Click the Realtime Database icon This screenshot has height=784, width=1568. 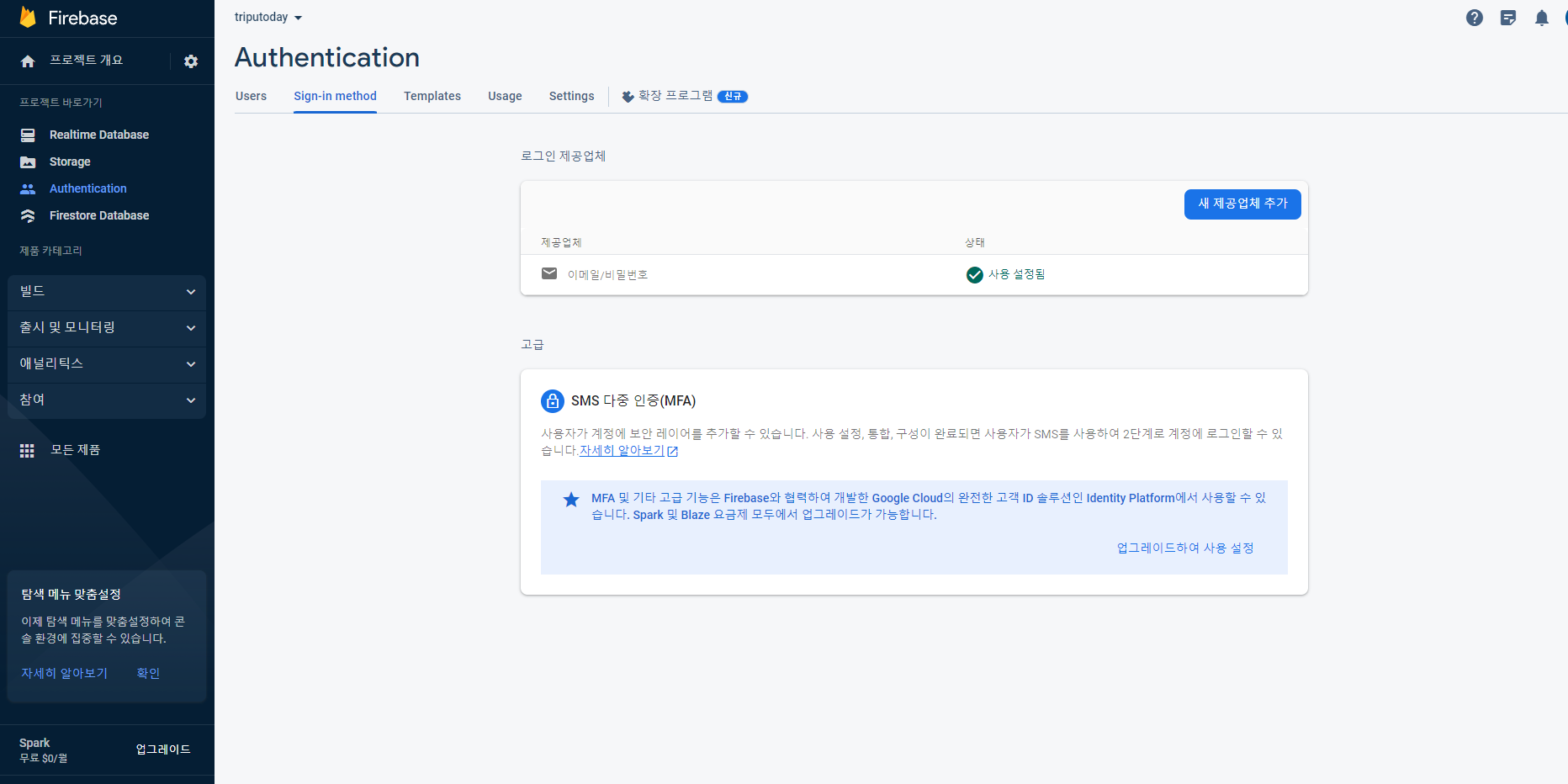click(x=28, y=135)
